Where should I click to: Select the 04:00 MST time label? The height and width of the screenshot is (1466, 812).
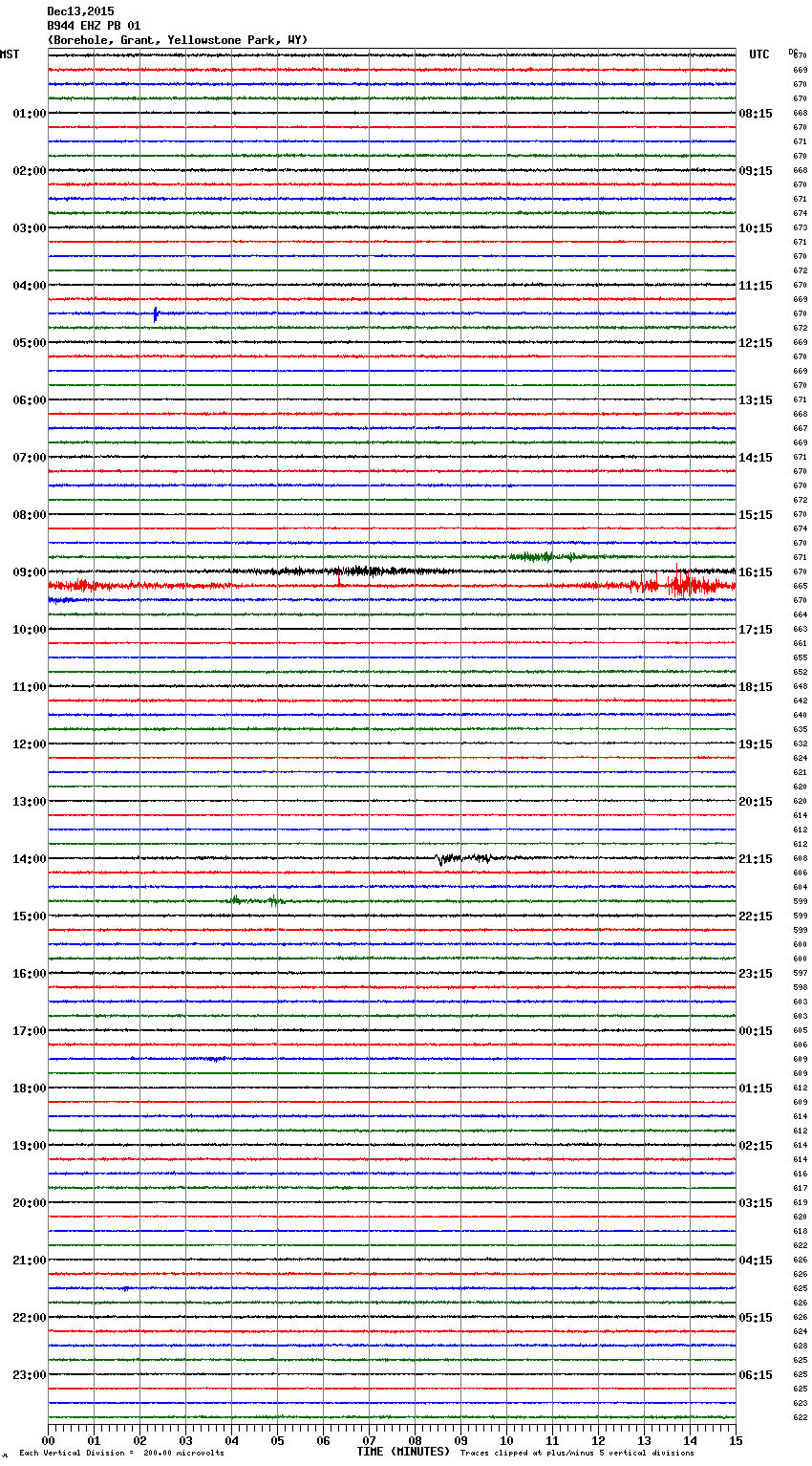pyautogui.click(x=30, y=286)
